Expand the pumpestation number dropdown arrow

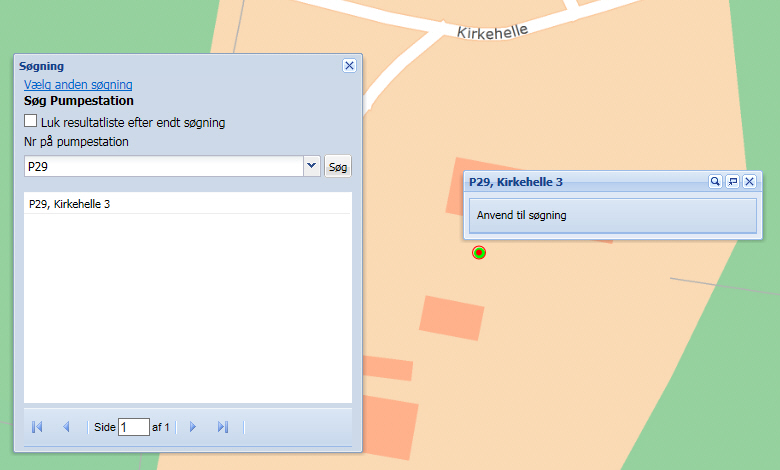point(311,166)
